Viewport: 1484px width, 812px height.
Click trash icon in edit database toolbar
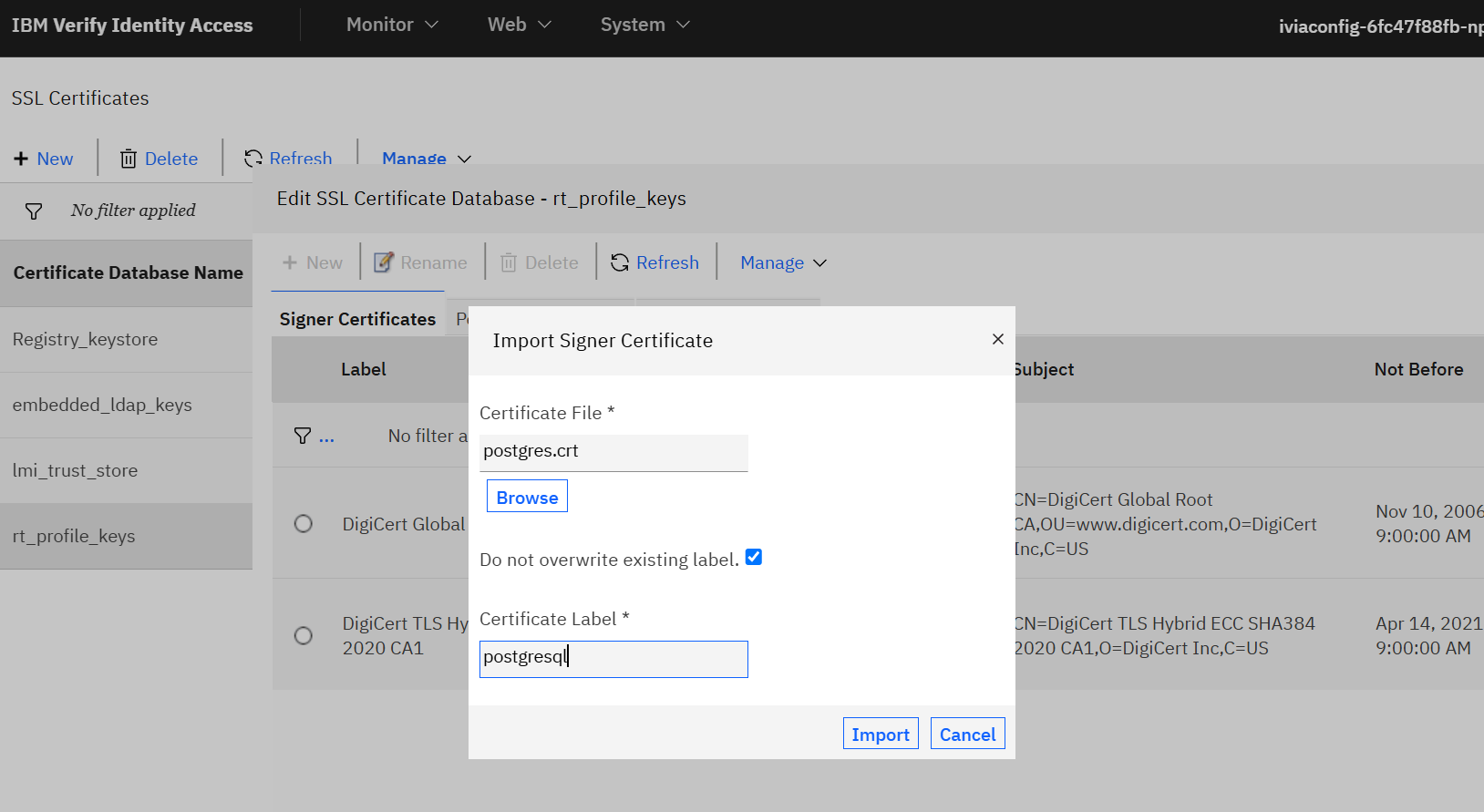point(509,262)
